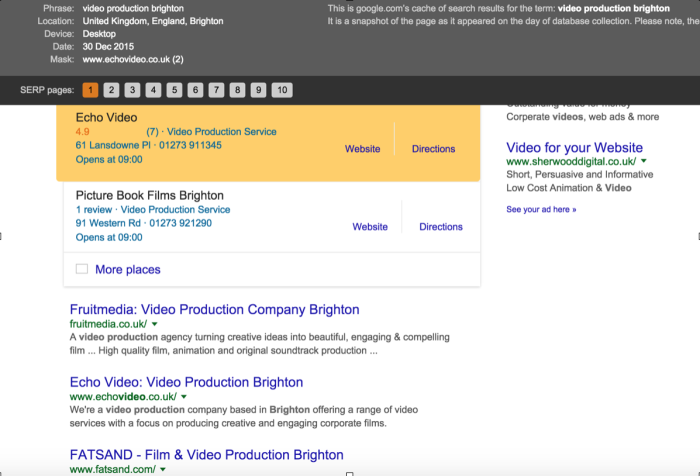Click the Mask value www.echovideo.co.uk (2)
The height and width of the screenshot is (476, 700).
tap(133, 59)
